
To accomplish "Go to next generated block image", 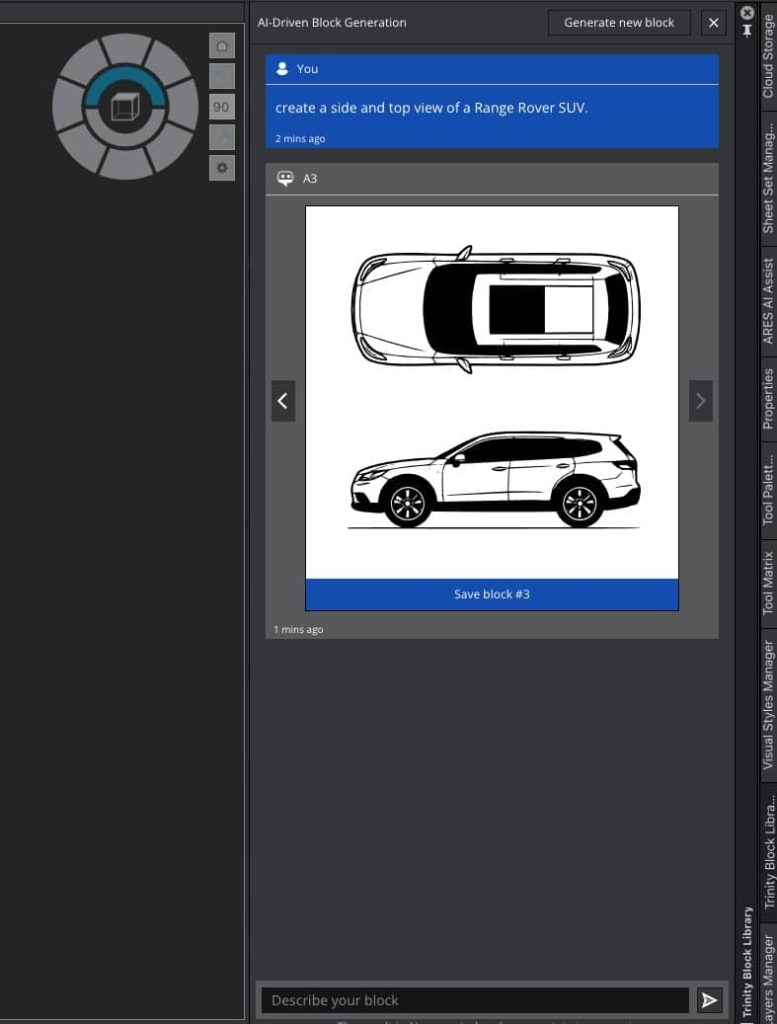I will click(701, 401).
